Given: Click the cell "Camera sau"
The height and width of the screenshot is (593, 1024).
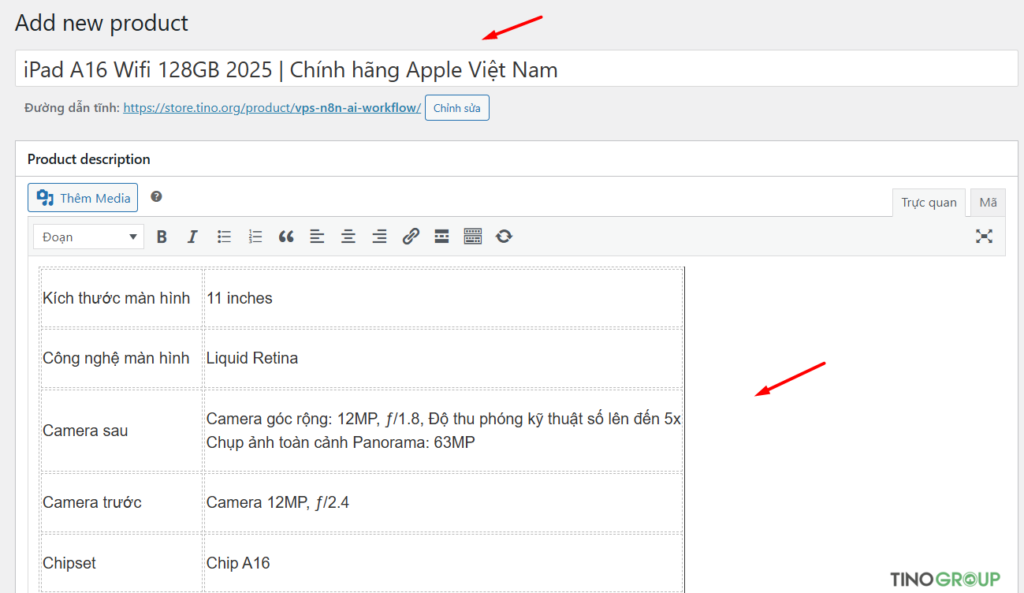Looking at the screenshot, I should pos(121,430).
